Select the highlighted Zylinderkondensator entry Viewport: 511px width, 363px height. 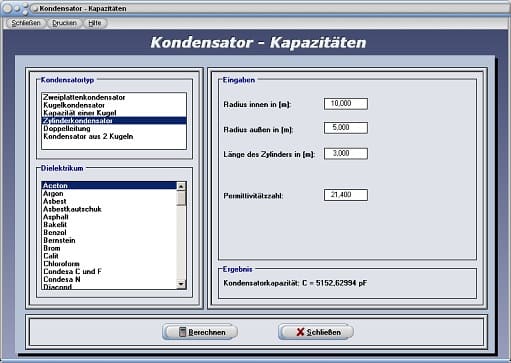pos(114,121)
